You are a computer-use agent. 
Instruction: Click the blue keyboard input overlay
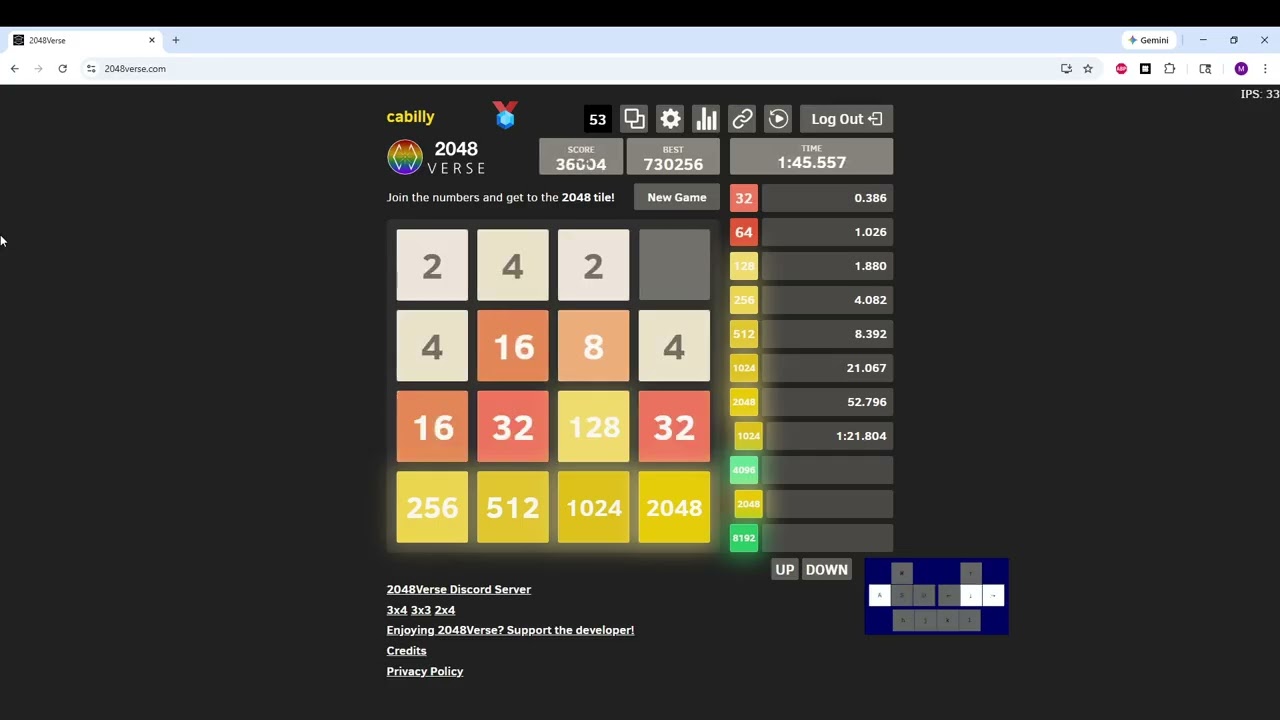pyautogui.click(x=937, y=596)
